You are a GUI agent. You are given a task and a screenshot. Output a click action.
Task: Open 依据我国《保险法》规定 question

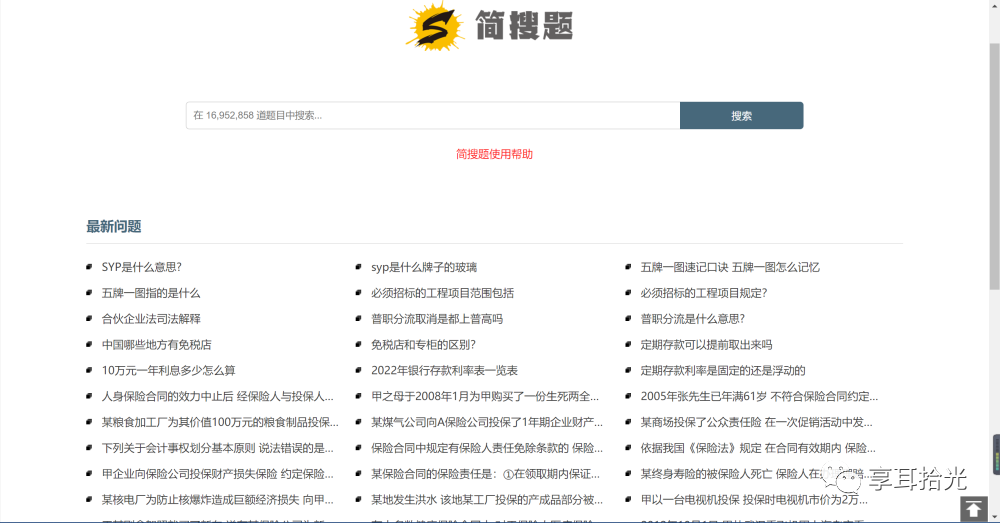758,448
